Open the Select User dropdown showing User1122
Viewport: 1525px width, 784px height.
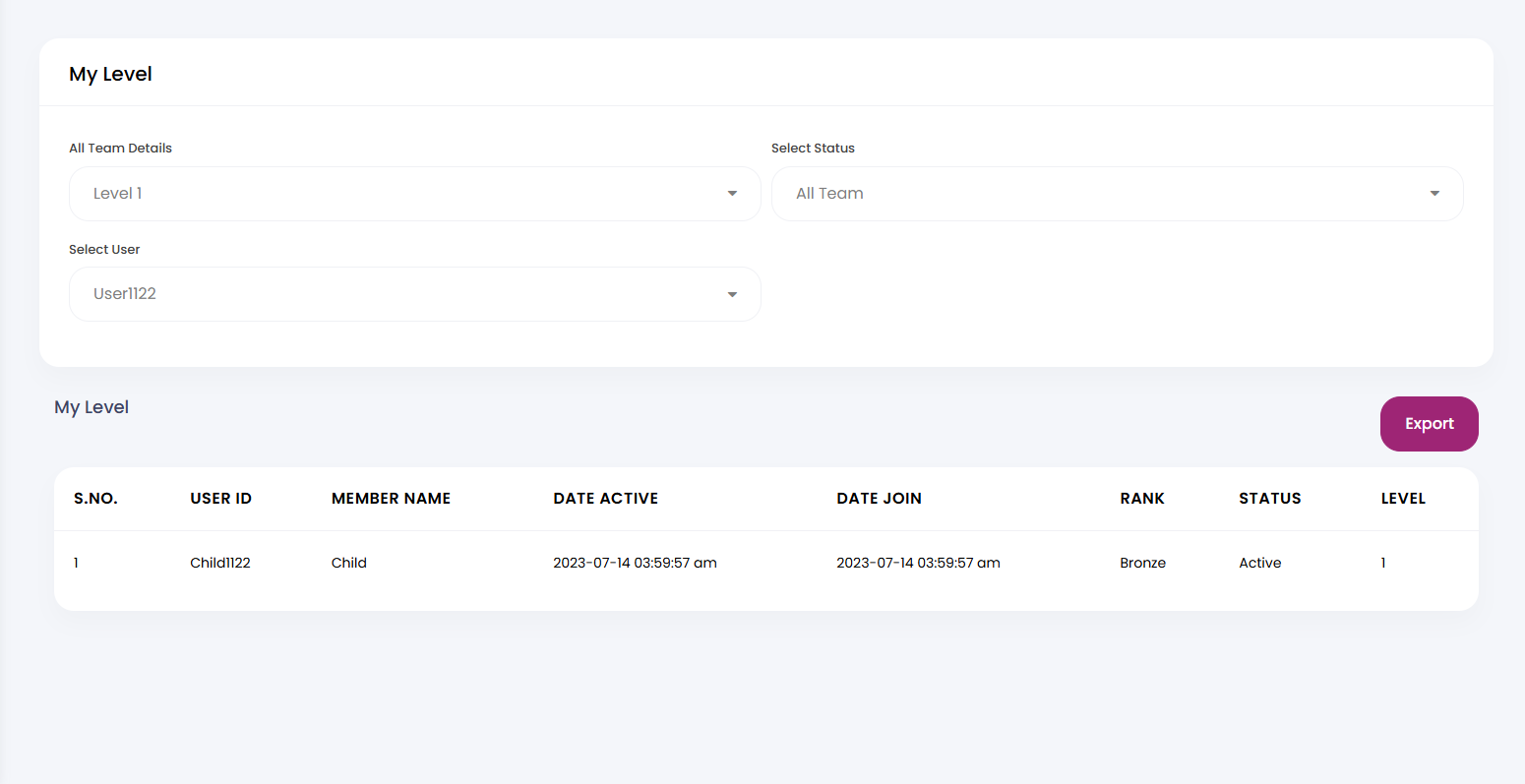(x=413, y=294)
